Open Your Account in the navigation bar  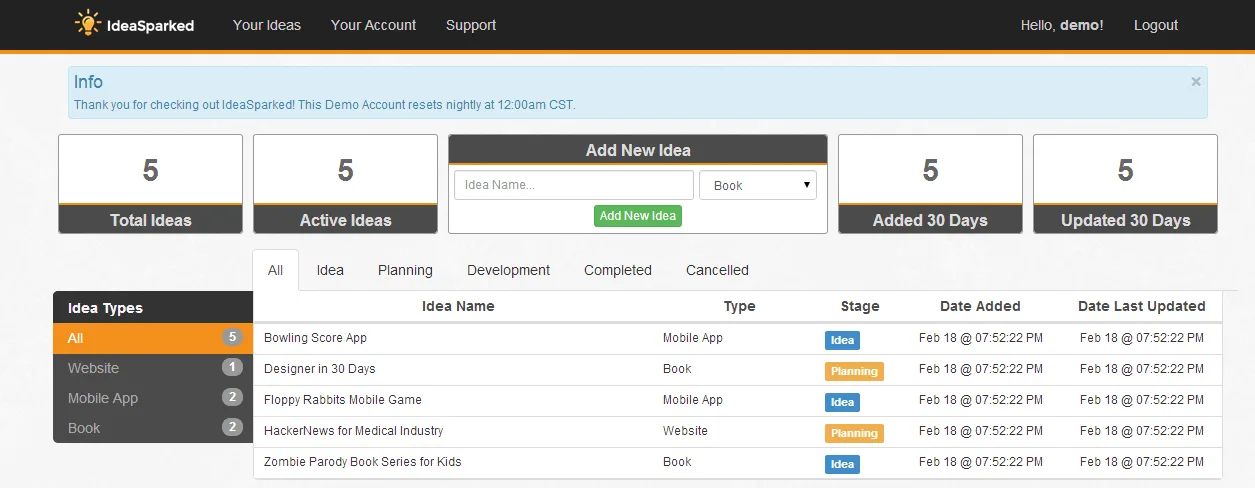click(x=373, y=25)
